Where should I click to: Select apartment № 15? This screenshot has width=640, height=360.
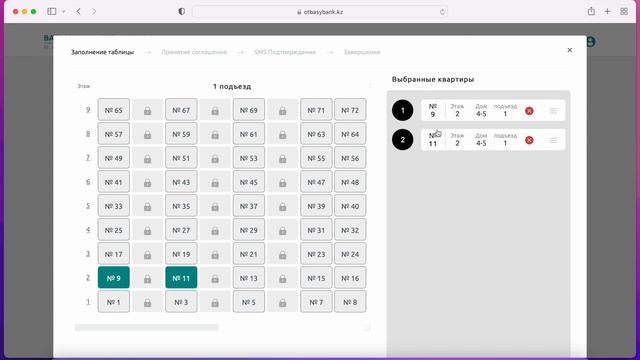pos(316,278)
